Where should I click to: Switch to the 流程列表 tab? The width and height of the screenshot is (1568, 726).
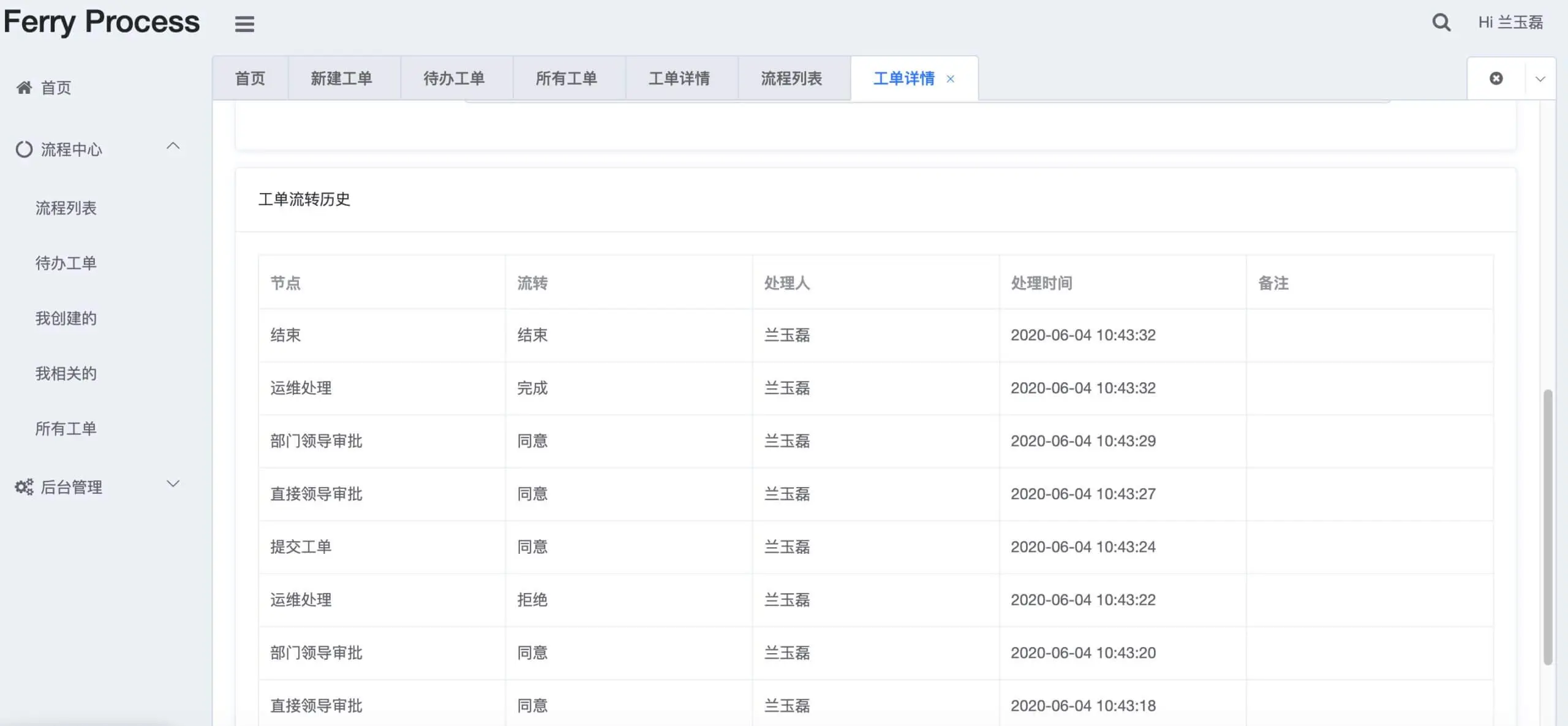pyautogui.click(x=791, y=78)
